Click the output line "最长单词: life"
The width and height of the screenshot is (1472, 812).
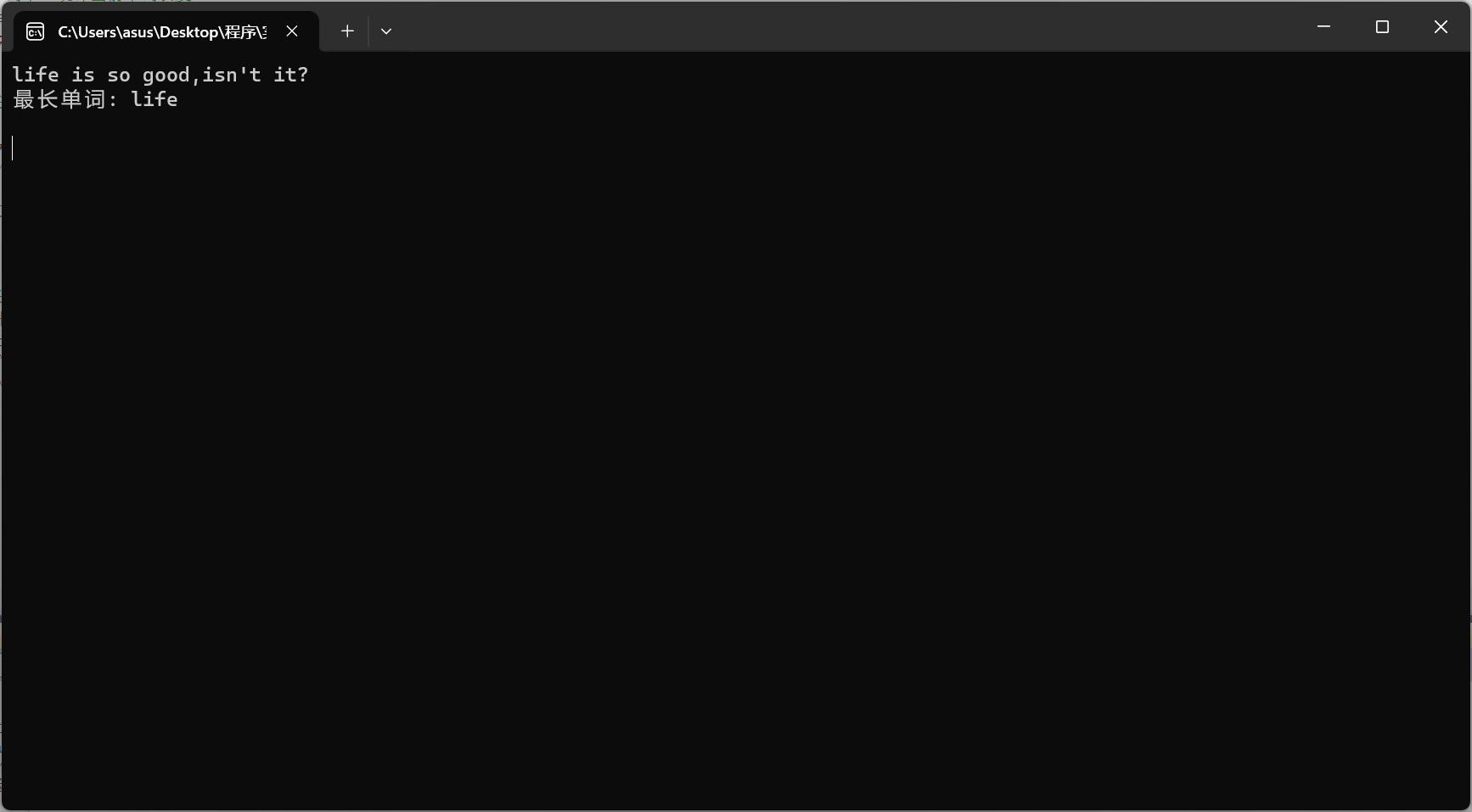95,99
